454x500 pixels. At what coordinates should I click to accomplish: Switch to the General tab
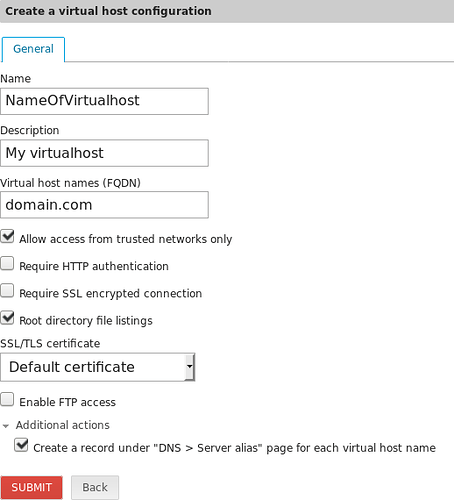(33, 49)
